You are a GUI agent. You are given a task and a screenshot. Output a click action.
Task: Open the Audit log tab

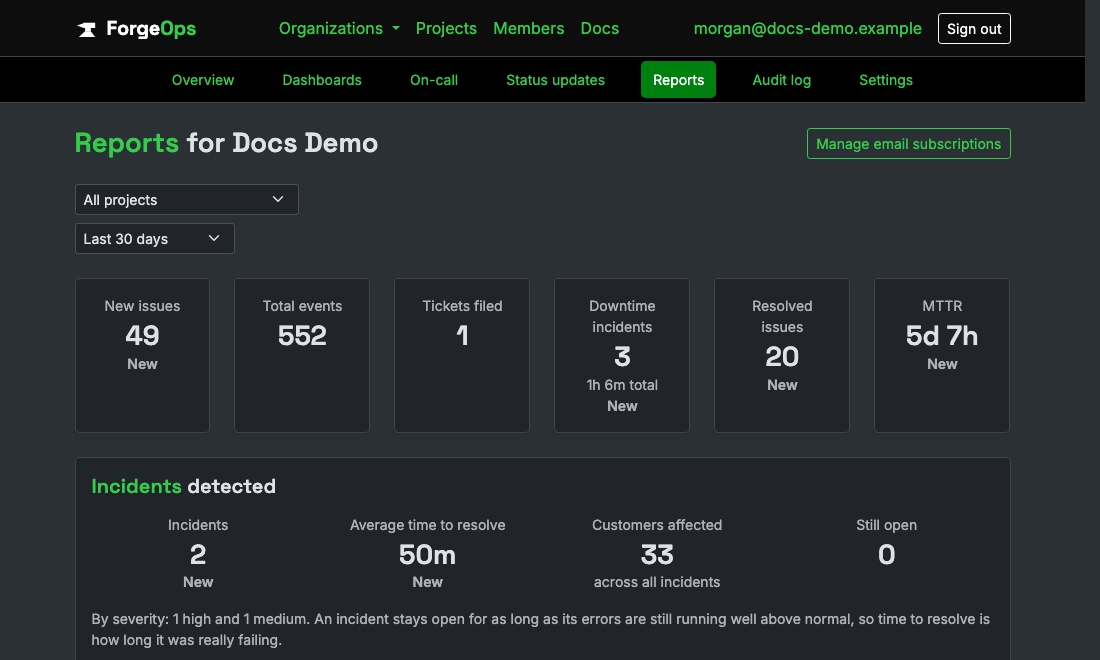(x=782, y=80)
